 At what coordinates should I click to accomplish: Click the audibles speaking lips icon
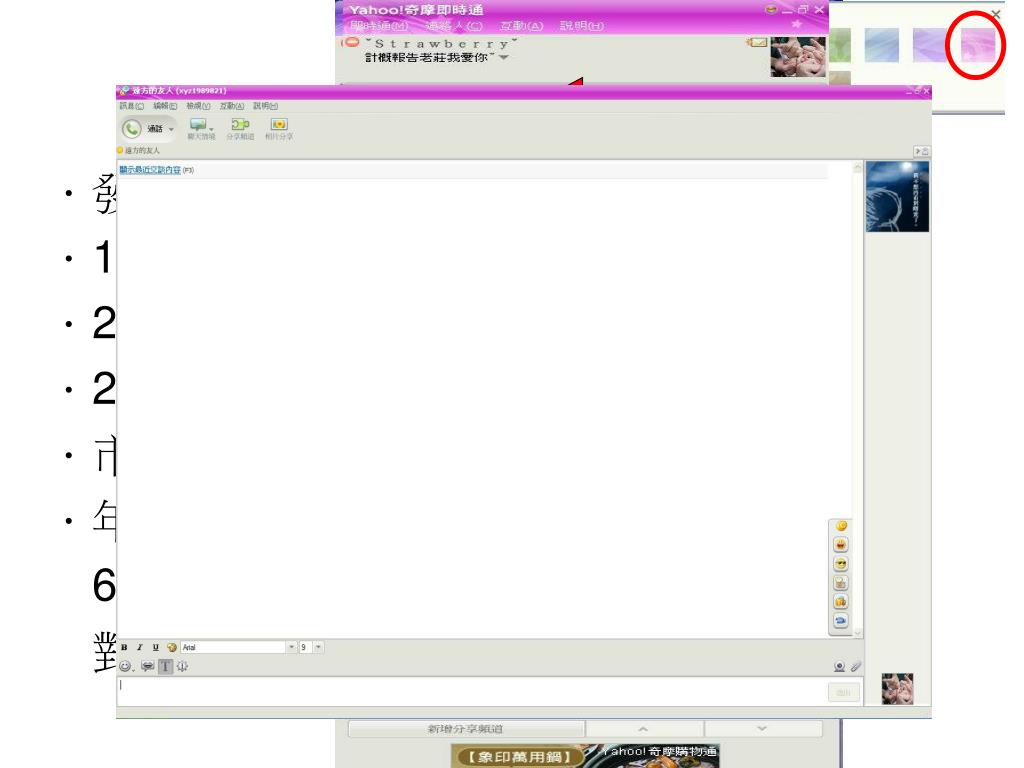click(x=148, y=666)
